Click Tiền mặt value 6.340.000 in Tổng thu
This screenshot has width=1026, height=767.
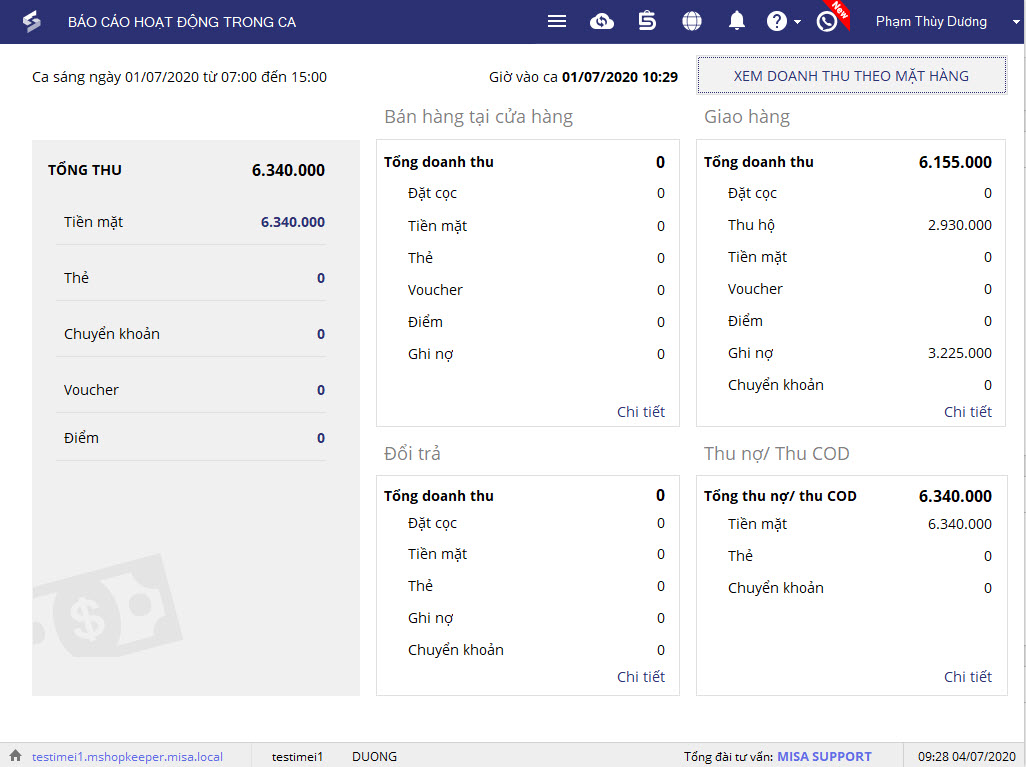pyautogui.click(x=292, y=222)
